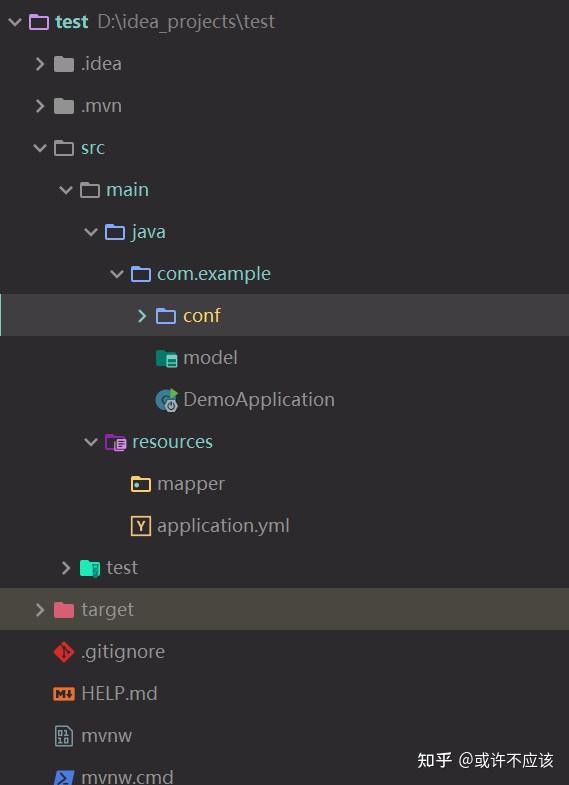Select the java source folder label

tap(149, 232)
